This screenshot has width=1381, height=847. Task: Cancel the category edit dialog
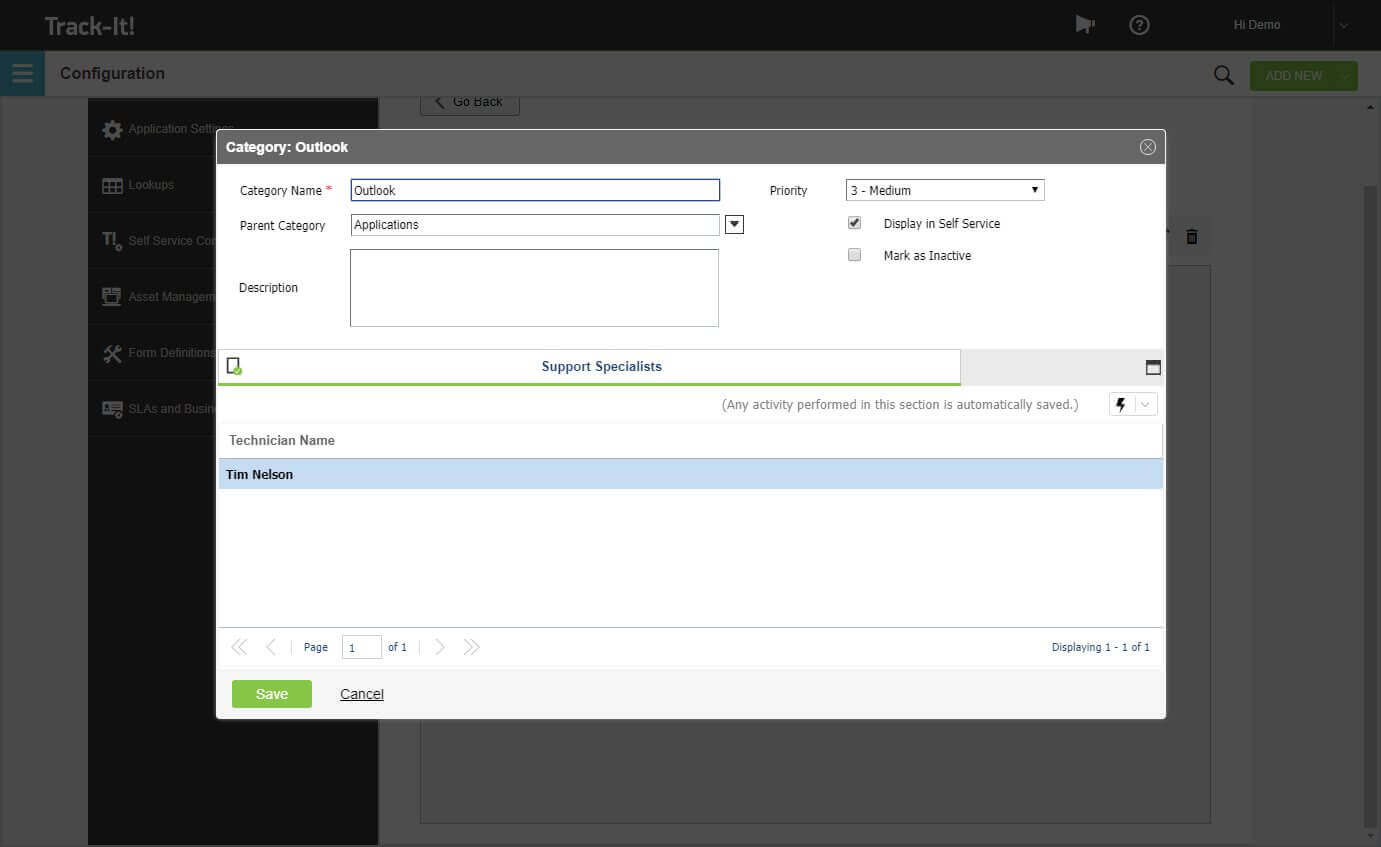pyautogui.click(x=361, y=693)
